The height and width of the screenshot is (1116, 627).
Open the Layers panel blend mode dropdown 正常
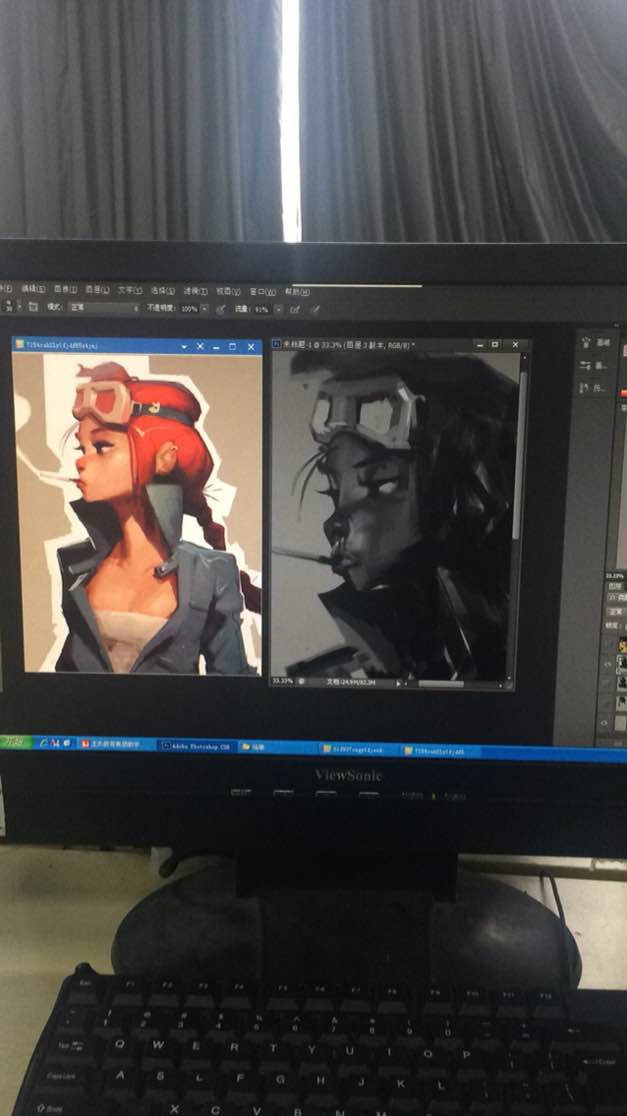[615, 612]
